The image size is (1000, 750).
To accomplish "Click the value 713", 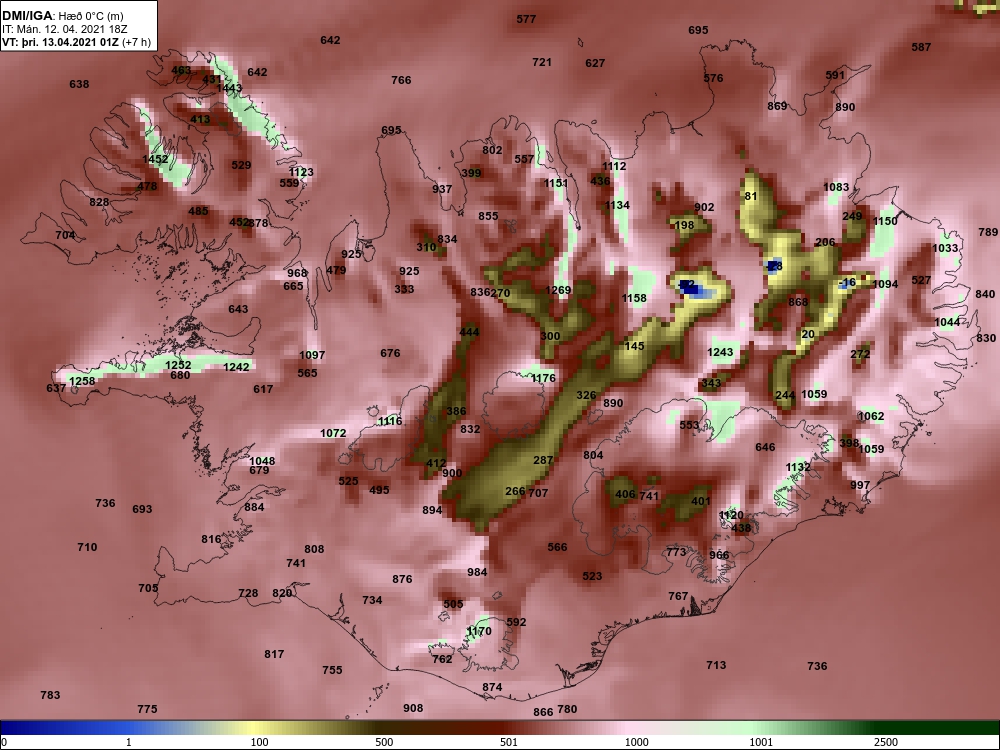I will [716, 665].
